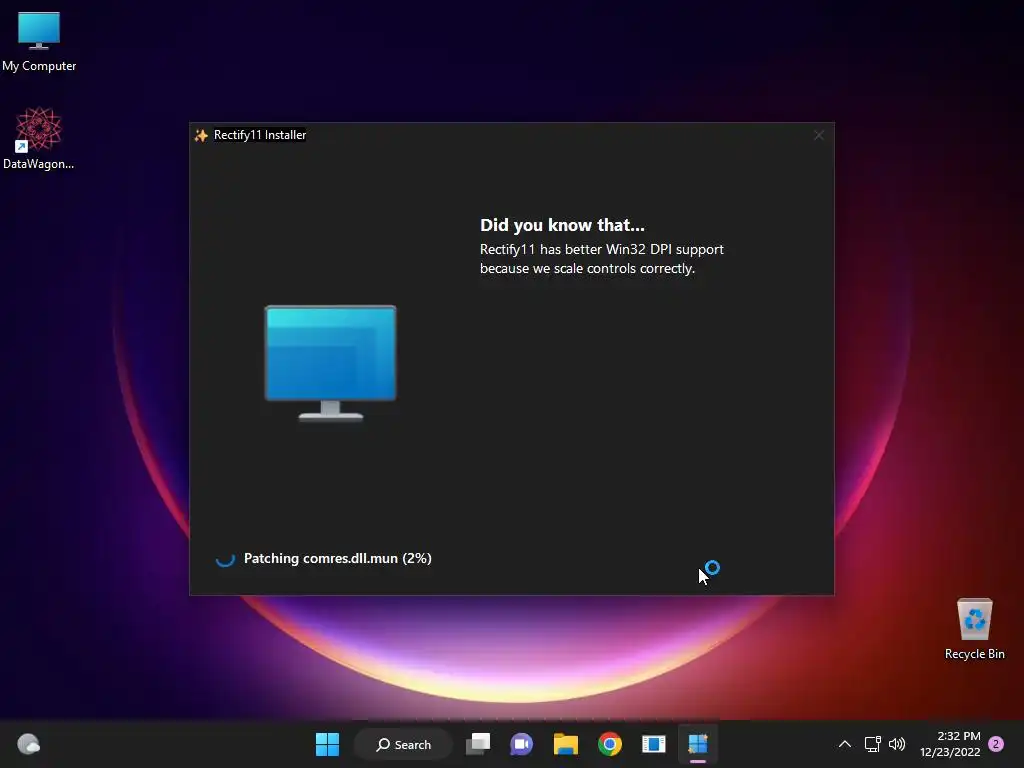Open the blue window app on taskbar
Image resolution: width=1024 pixels, height=768 pixels.
pyautogui.click(x=654, y=744)
